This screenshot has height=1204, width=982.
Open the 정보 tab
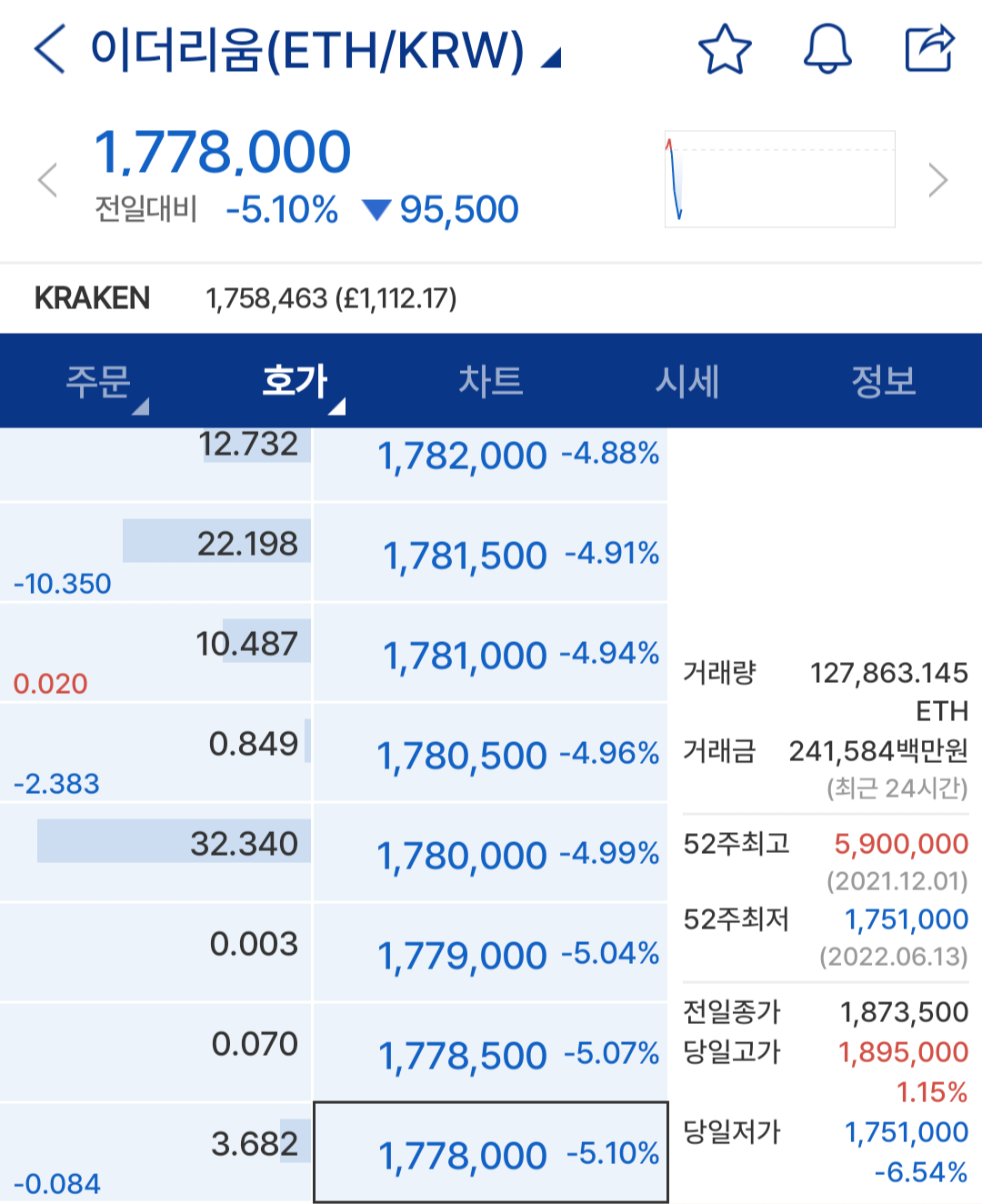coord(883,381)
